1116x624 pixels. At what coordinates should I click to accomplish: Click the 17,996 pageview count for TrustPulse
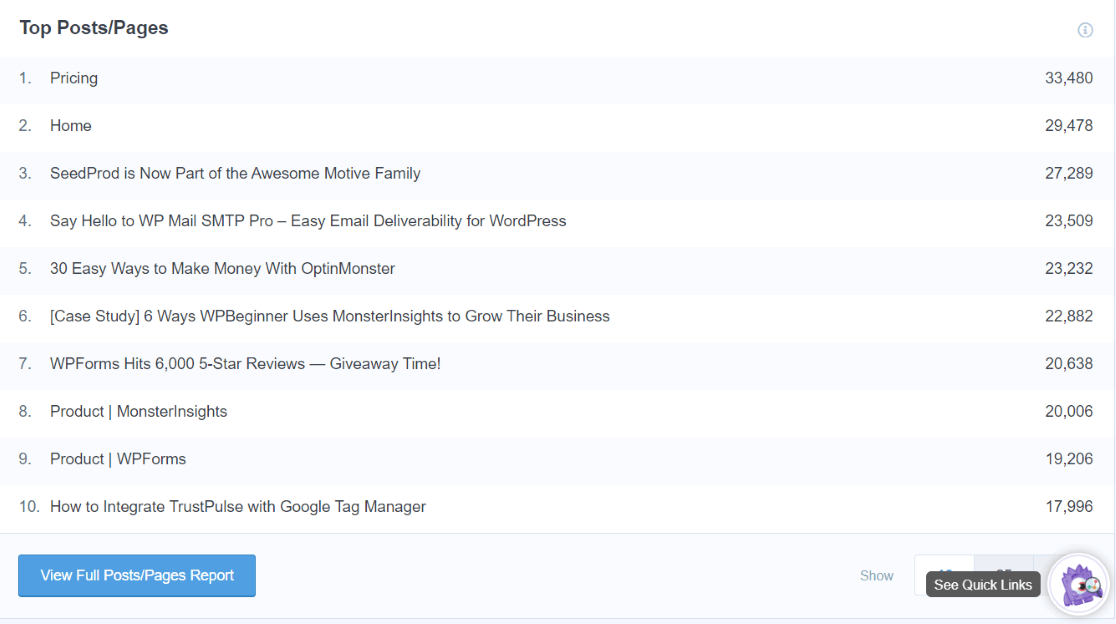(x=1069, y=507)
